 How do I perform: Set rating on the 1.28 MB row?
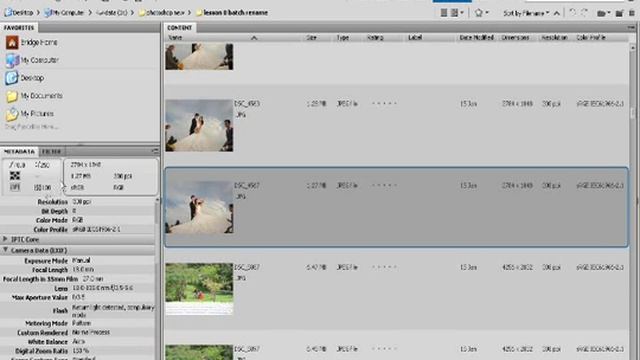coord(384,104)
